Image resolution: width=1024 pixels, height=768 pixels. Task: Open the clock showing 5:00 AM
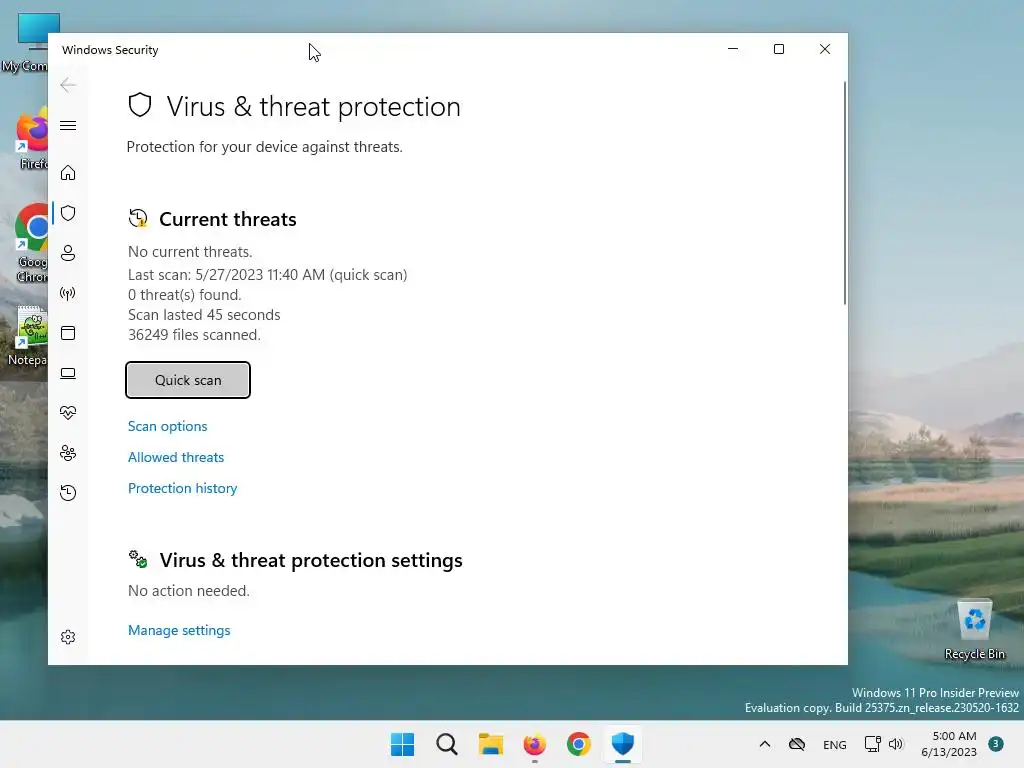[949, 744]
